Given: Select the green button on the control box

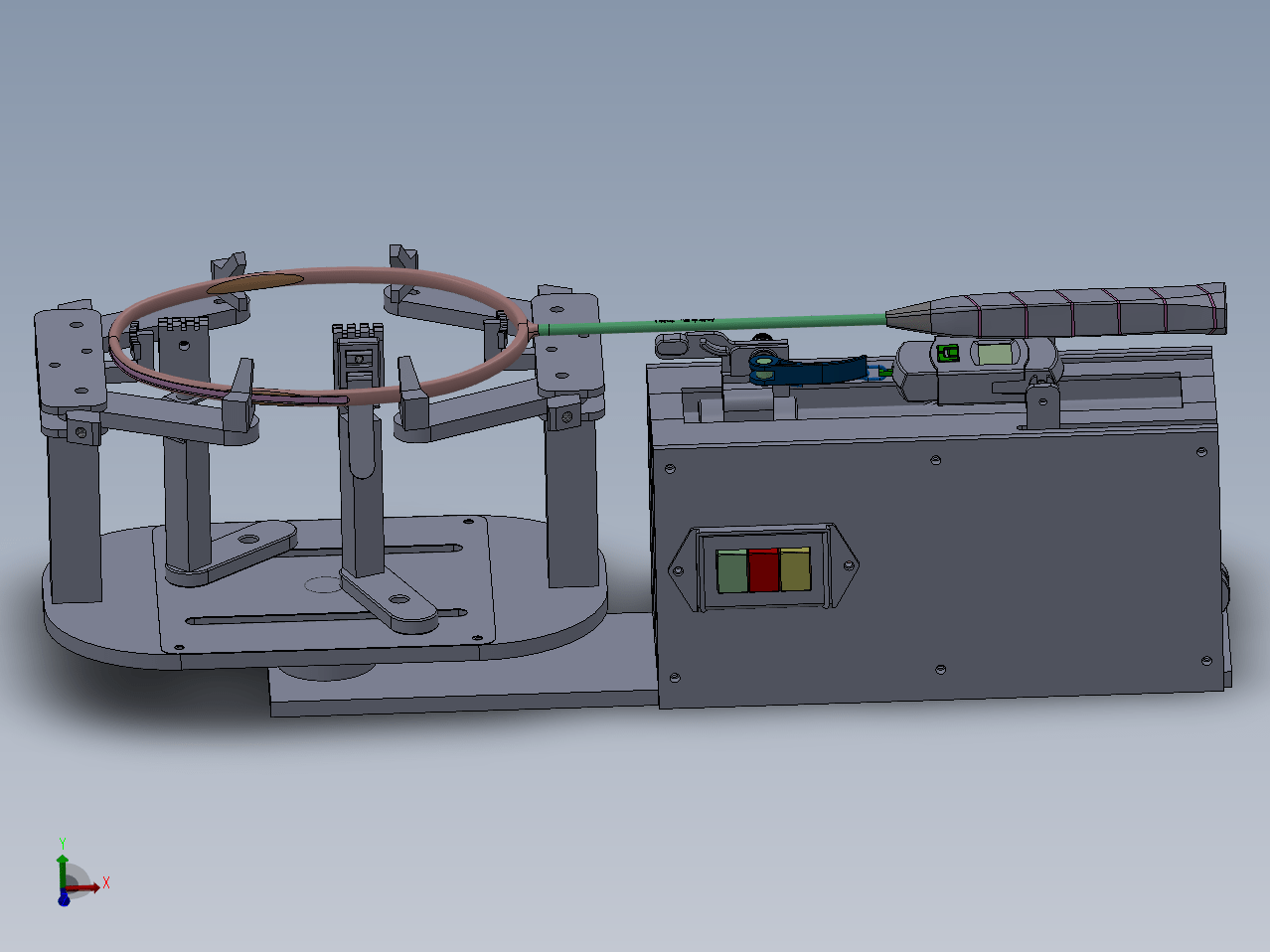Looking at the screenshot, I should tap(732, 572).
